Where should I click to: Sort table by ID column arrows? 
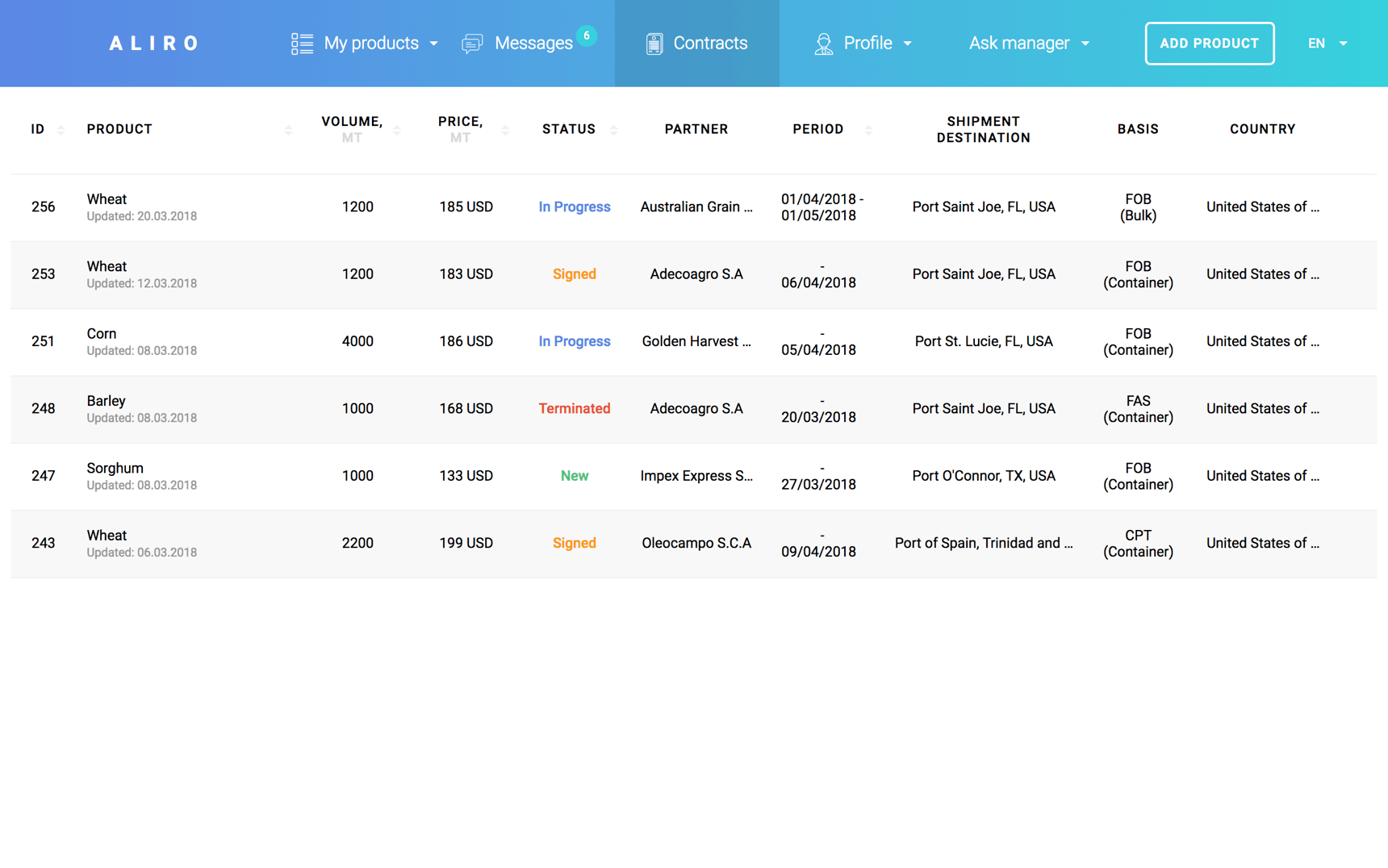point(61,130)
